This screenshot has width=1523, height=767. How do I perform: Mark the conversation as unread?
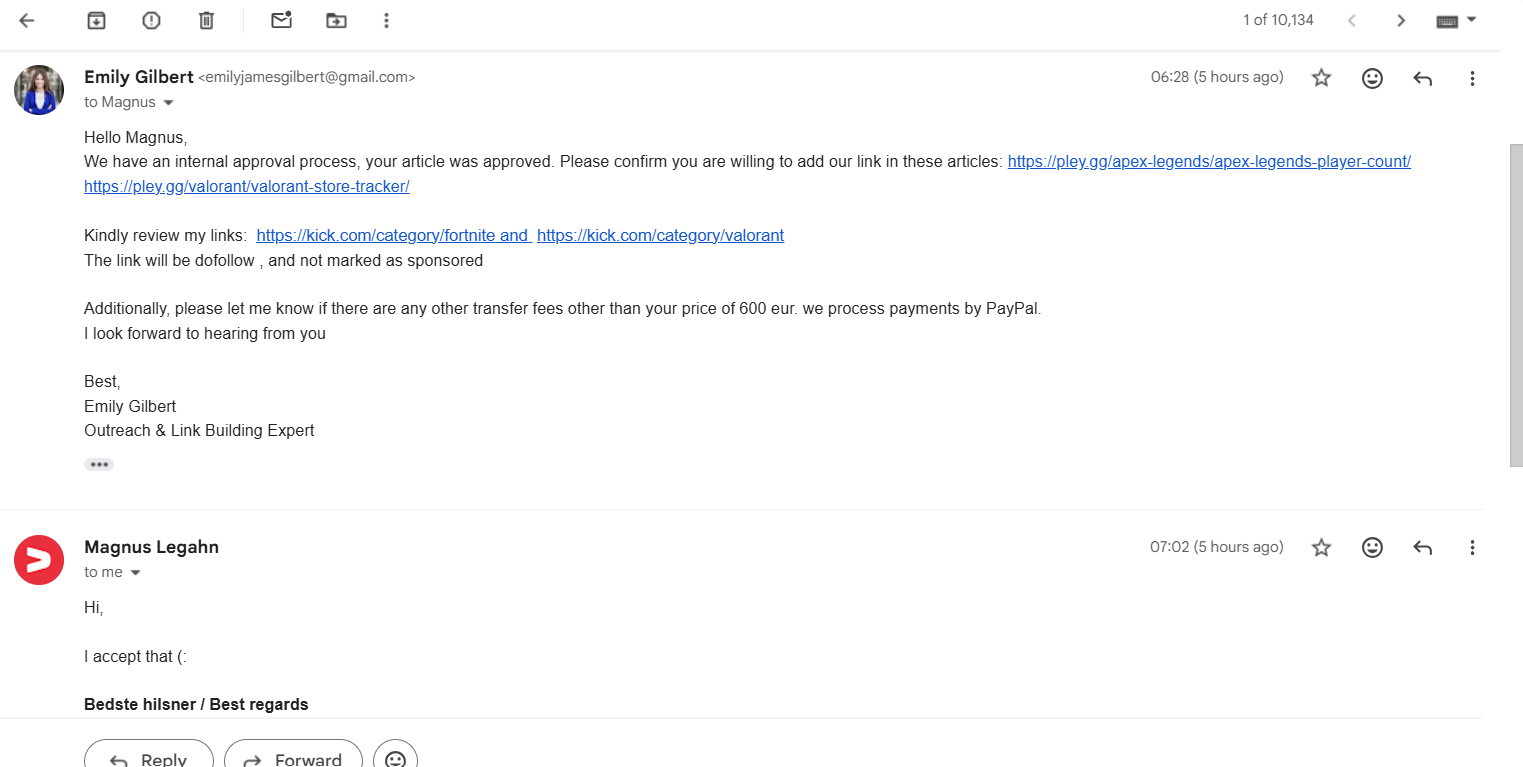(282, 20)
